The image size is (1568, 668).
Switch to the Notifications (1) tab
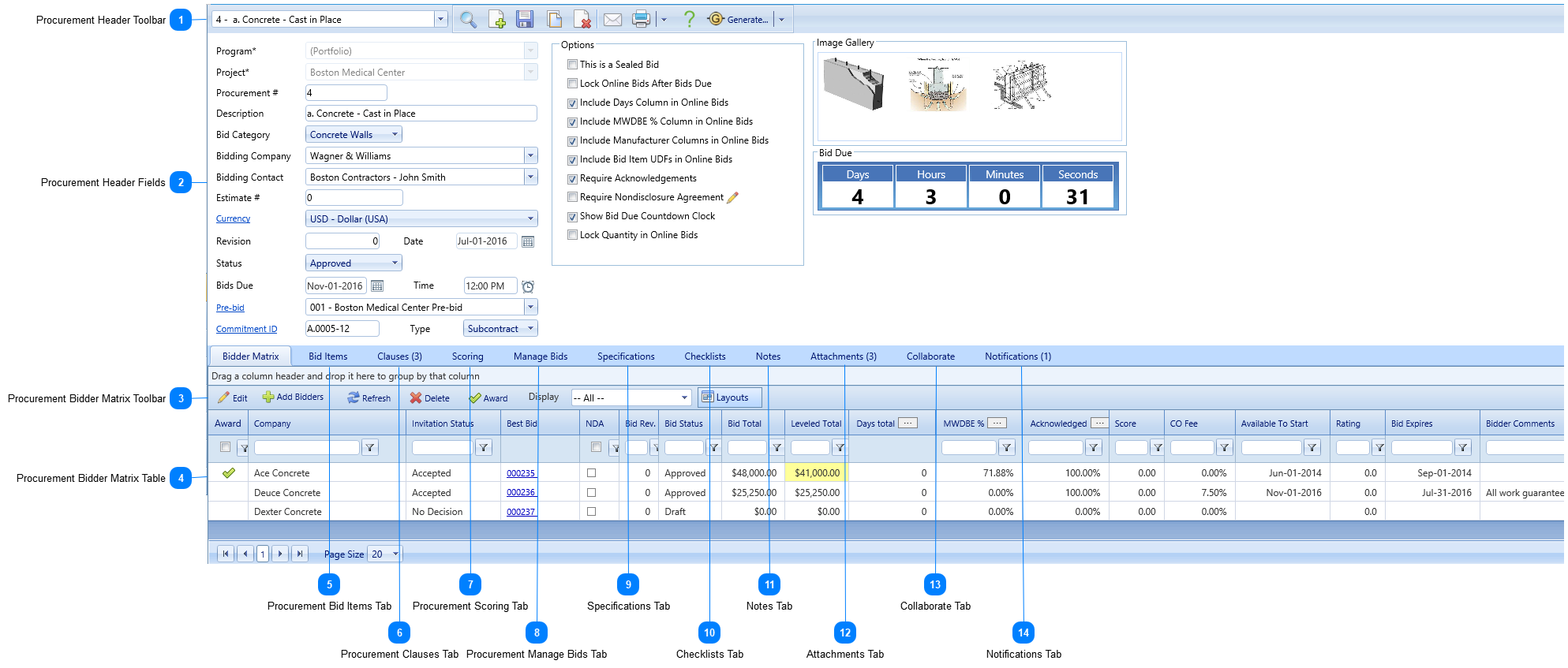pos(1018,356)
